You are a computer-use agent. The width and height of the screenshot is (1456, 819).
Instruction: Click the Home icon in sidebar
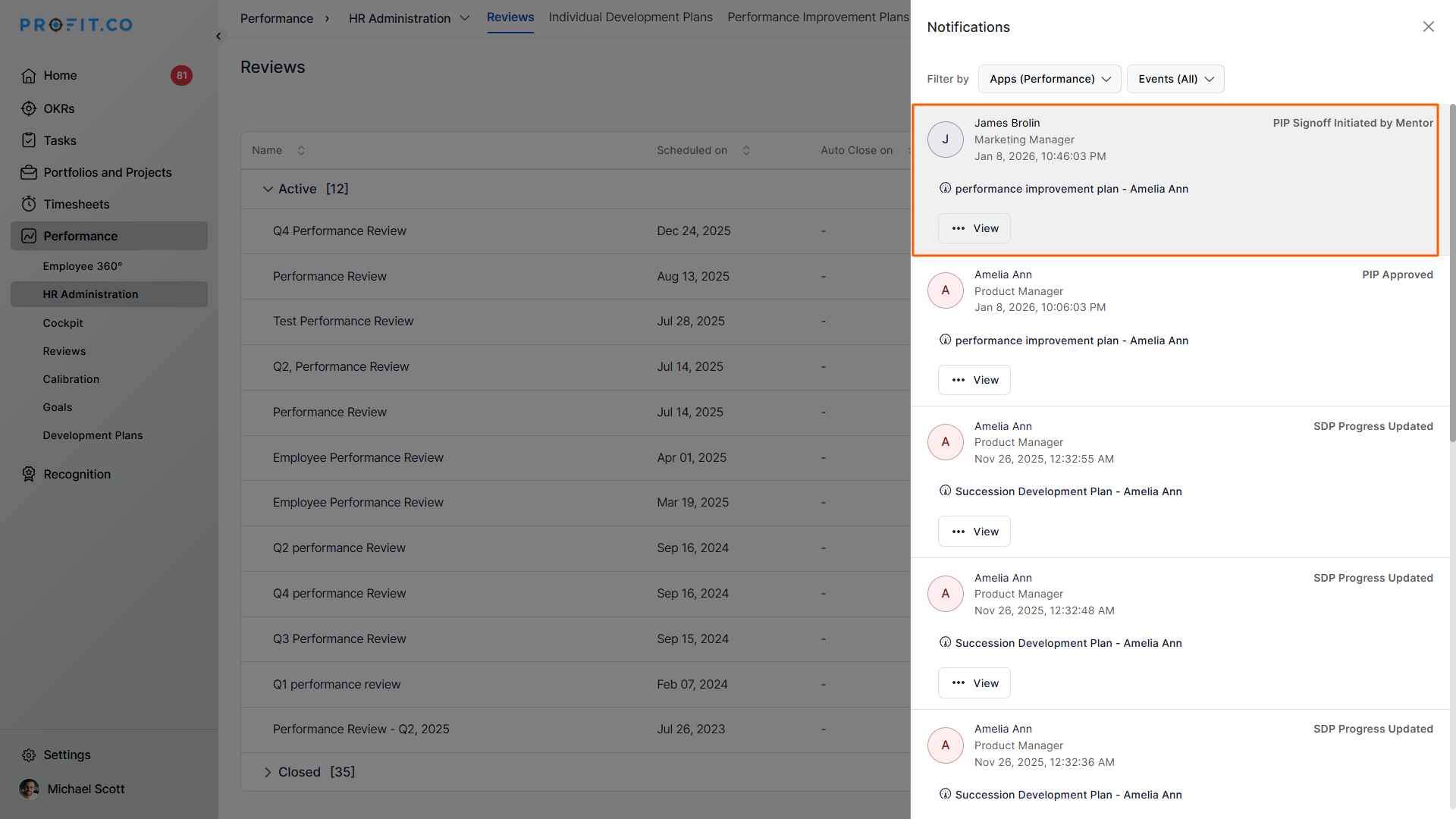click(29, 76)
